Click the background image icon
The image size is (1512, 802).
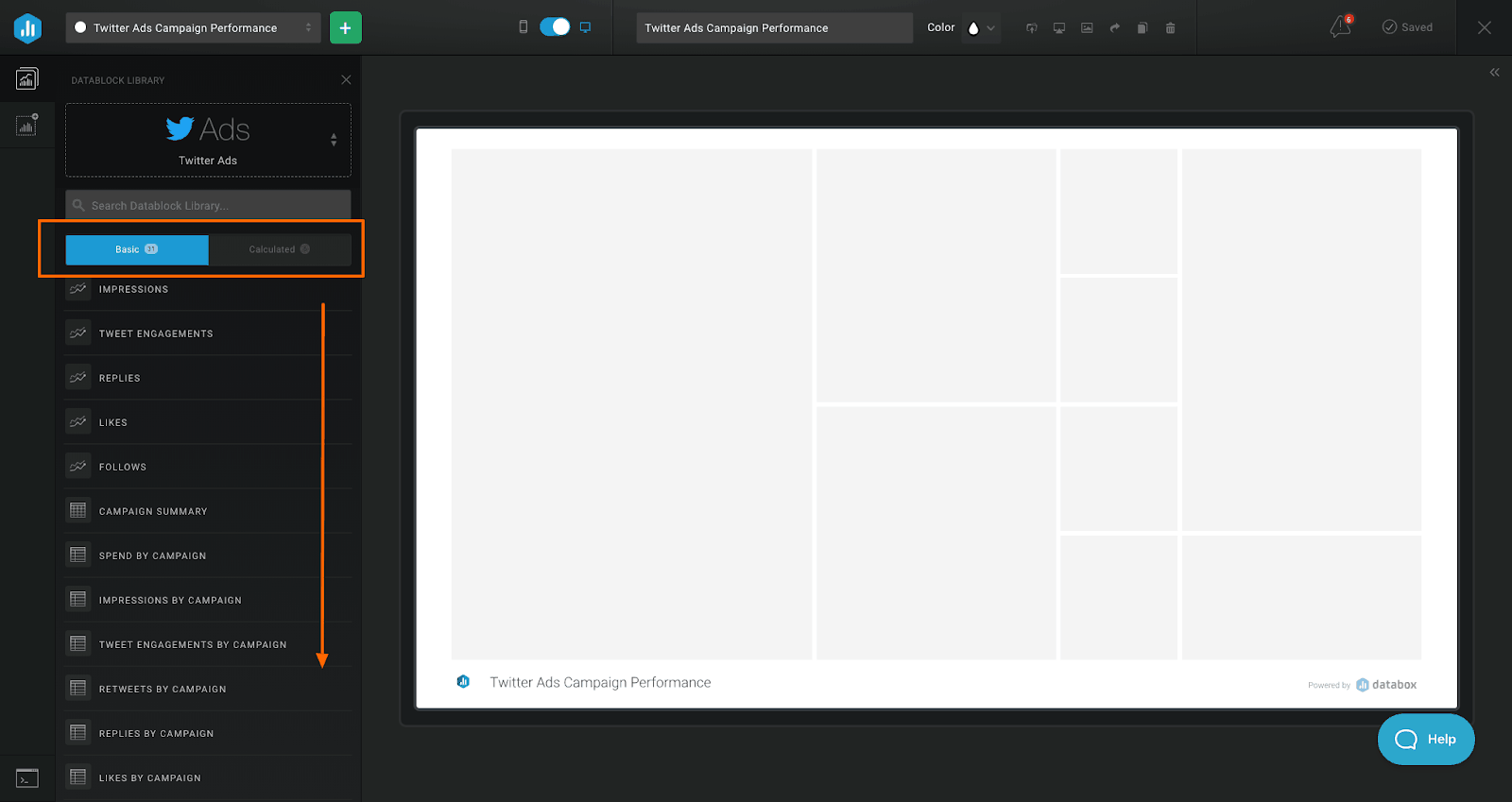click(1087, 28)
